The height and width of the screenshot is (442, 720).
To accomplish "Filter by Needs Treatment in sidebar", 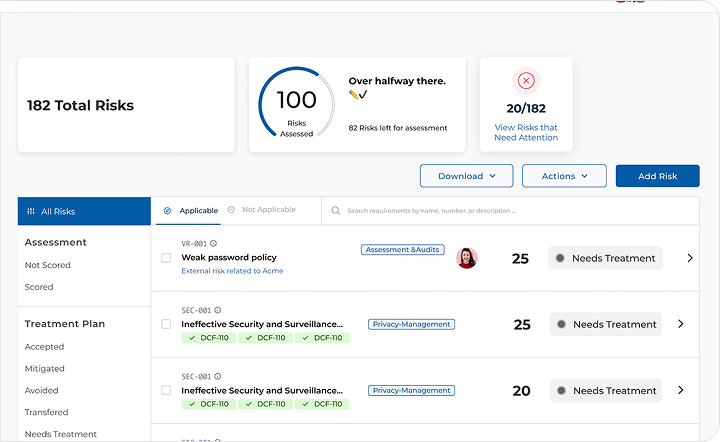I will (x=61, y=434).
